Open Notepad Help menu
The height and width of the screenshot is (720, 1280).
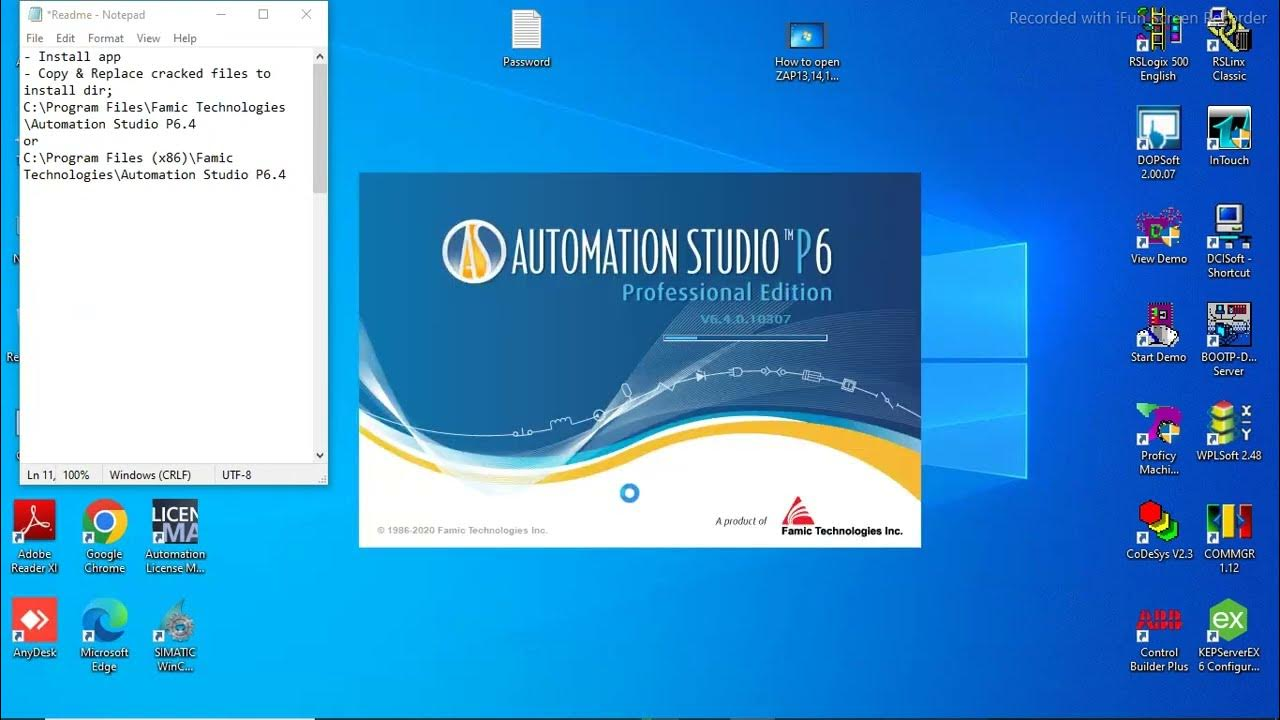(185, 38)
